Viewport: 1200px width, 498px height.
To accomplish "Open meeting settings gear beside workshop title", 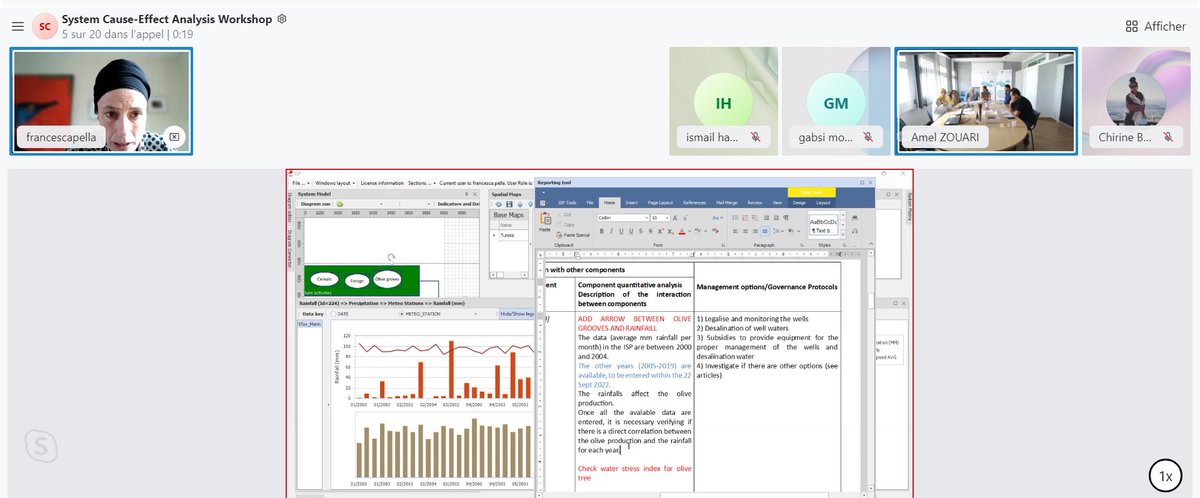I will 282,18.
